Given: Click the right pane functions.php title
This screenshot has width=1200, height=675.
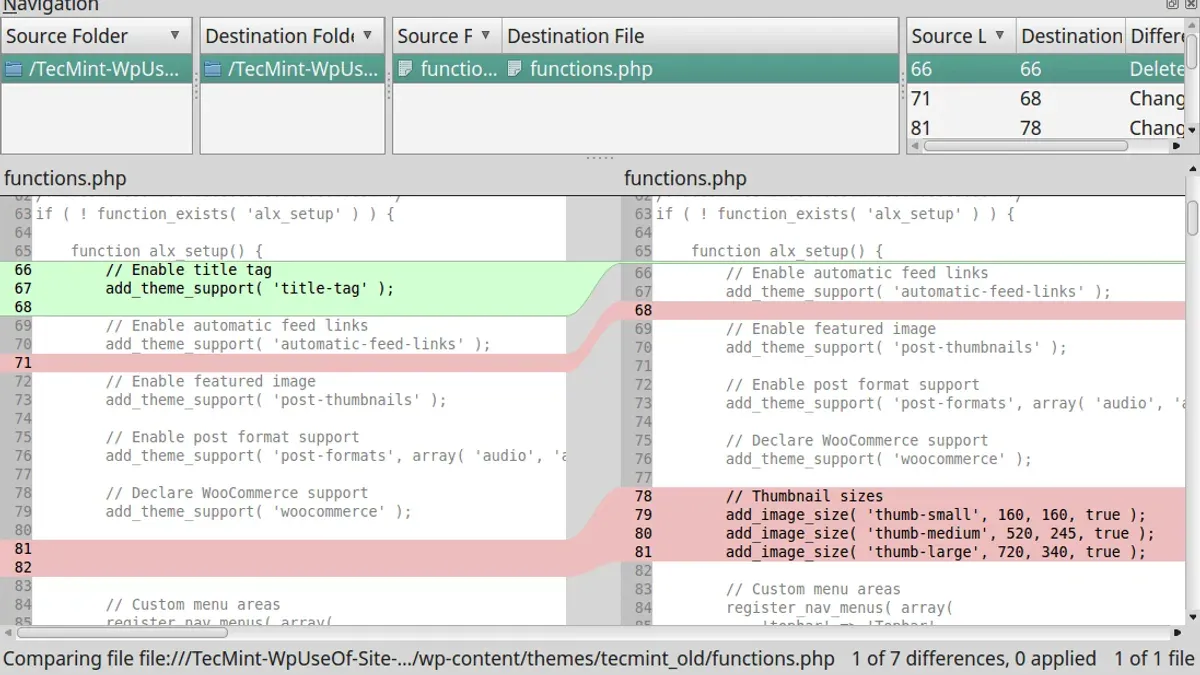Looking at the screenshot, I should pyautogui.click(x=685, y=179).
